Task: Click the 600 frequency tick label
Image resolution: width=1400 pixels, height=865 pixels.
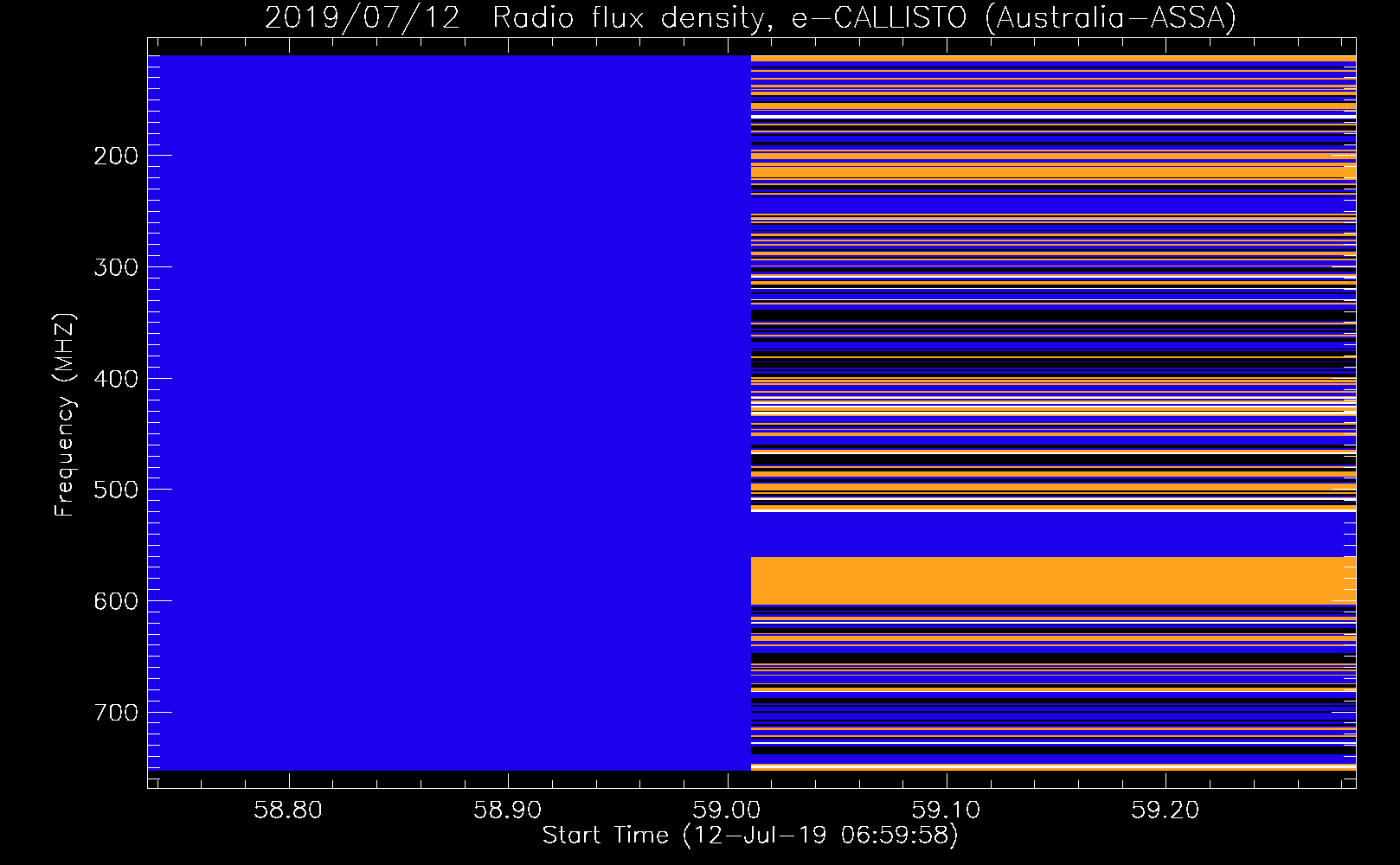Action: (x=116, y=601)
